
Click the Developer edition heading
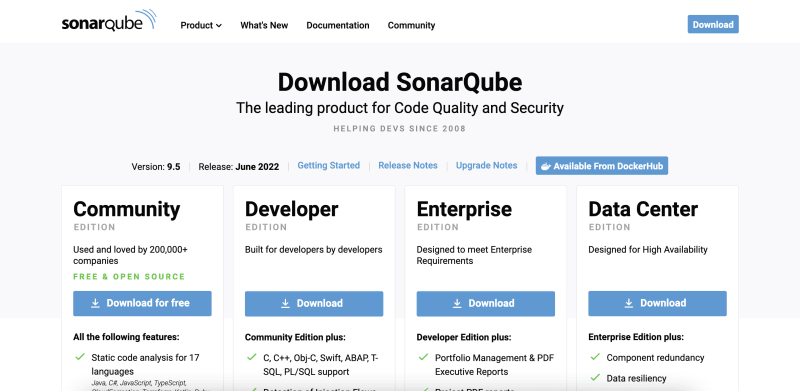(291, 209)
